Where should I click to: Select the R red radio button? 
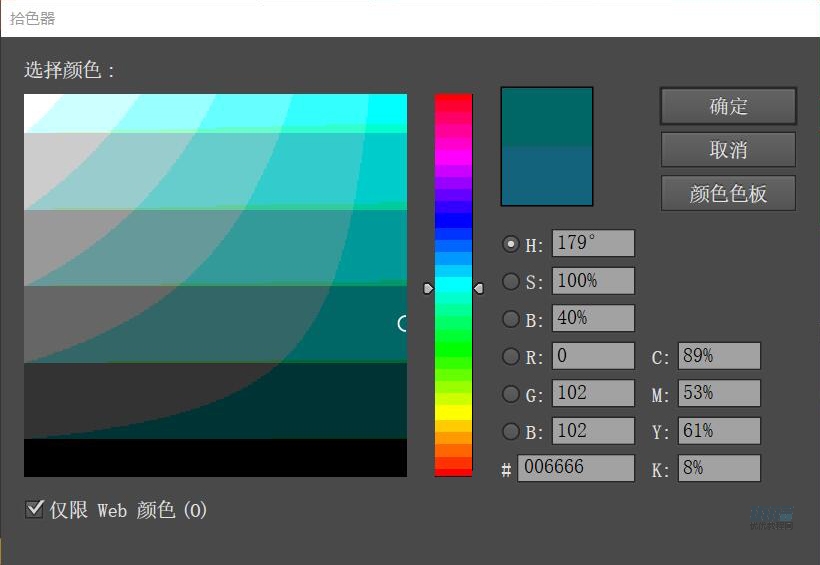pos(511,356)
